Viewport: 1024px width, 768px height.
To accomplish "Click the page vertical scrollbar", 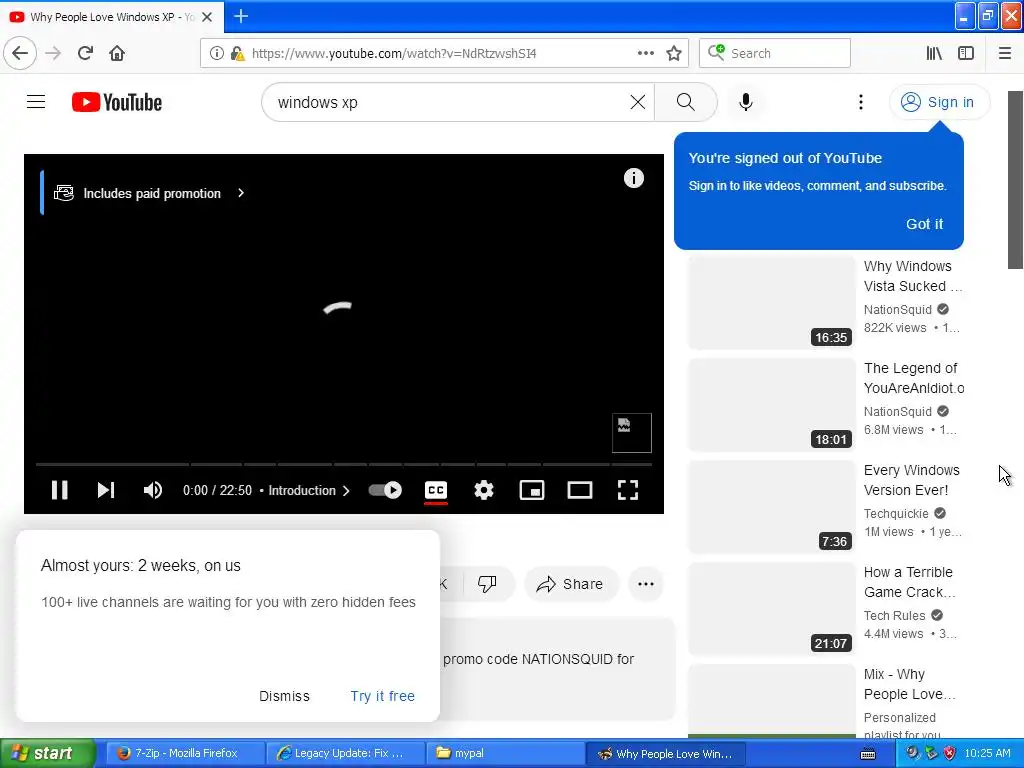I will click(x=1016, y=180).
